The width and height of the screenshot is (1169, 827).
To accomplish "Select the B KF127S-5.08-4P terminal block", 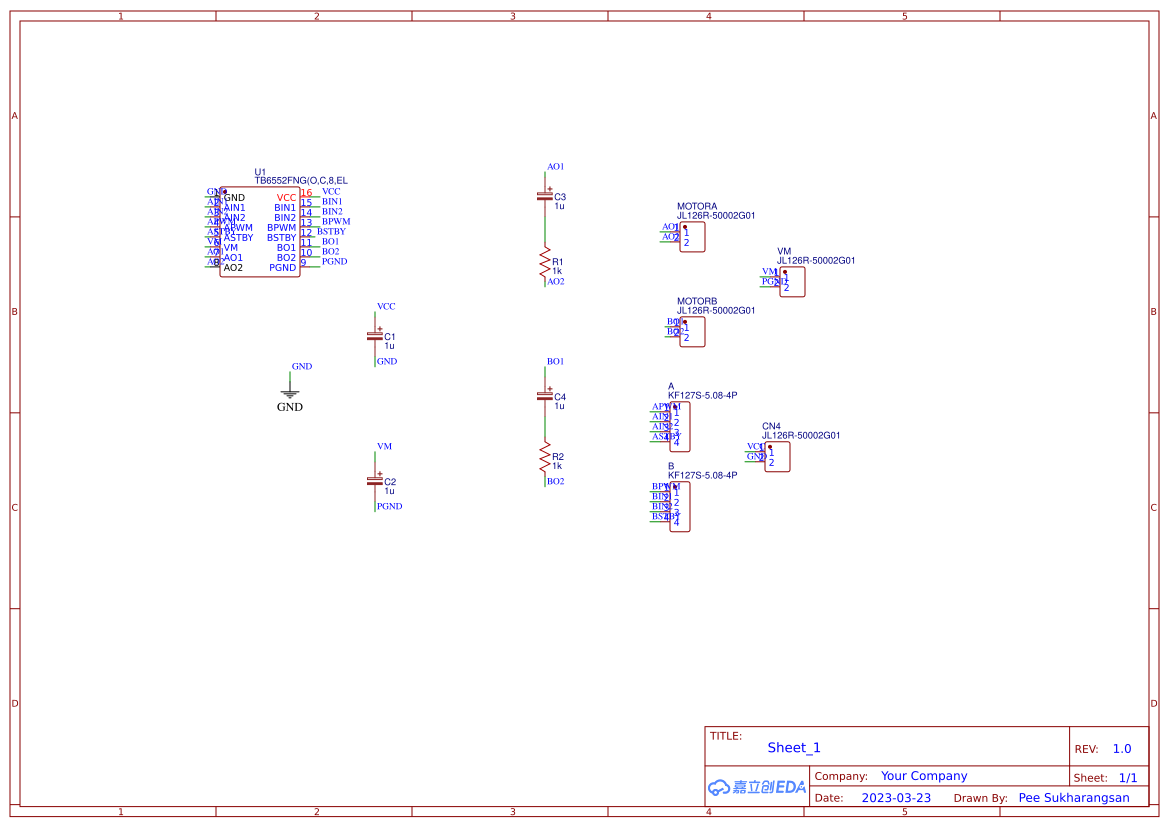I will [x=680, y=508].
